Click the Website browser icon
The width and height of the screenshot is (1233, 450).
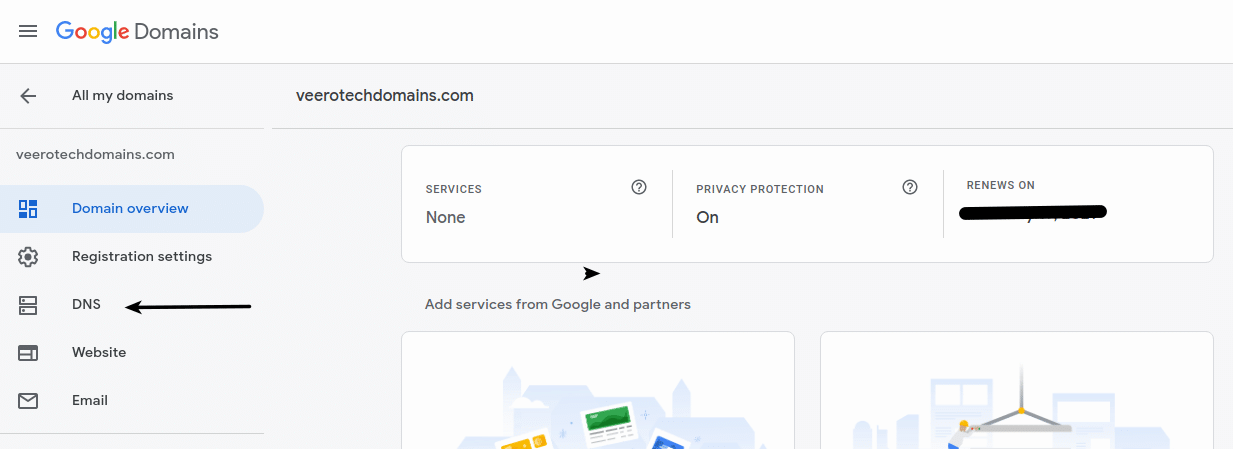click(28, 353)
